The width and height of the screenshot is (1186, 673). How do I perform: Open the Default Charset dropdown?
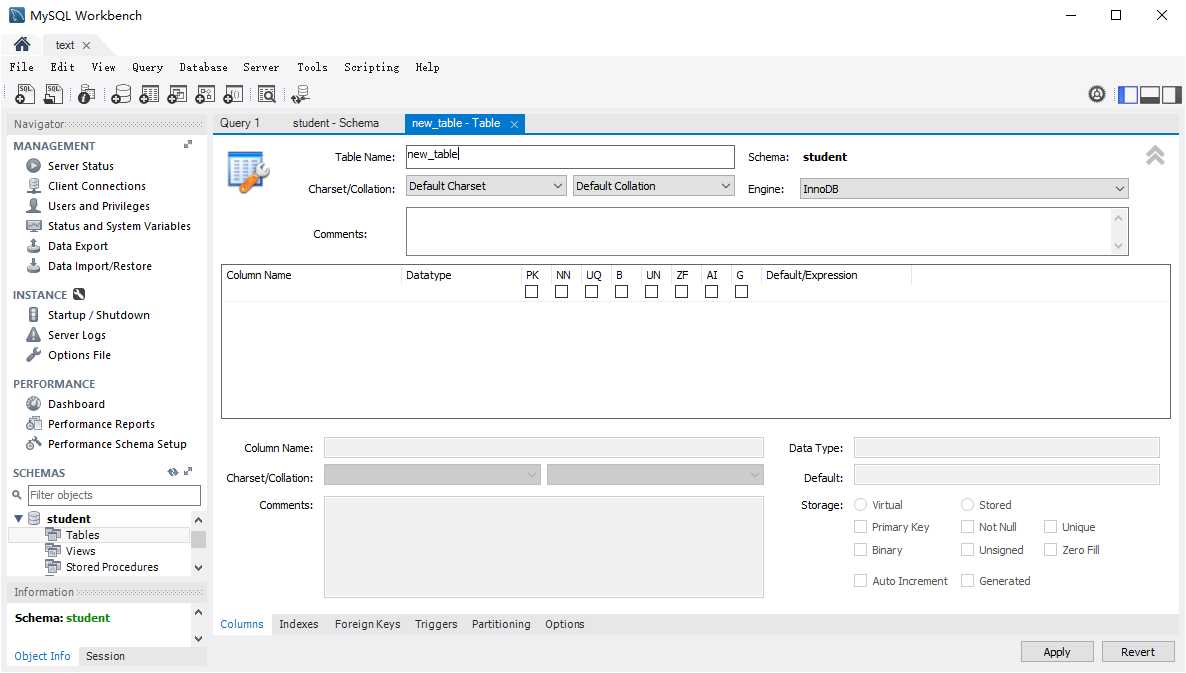(486, 186)
